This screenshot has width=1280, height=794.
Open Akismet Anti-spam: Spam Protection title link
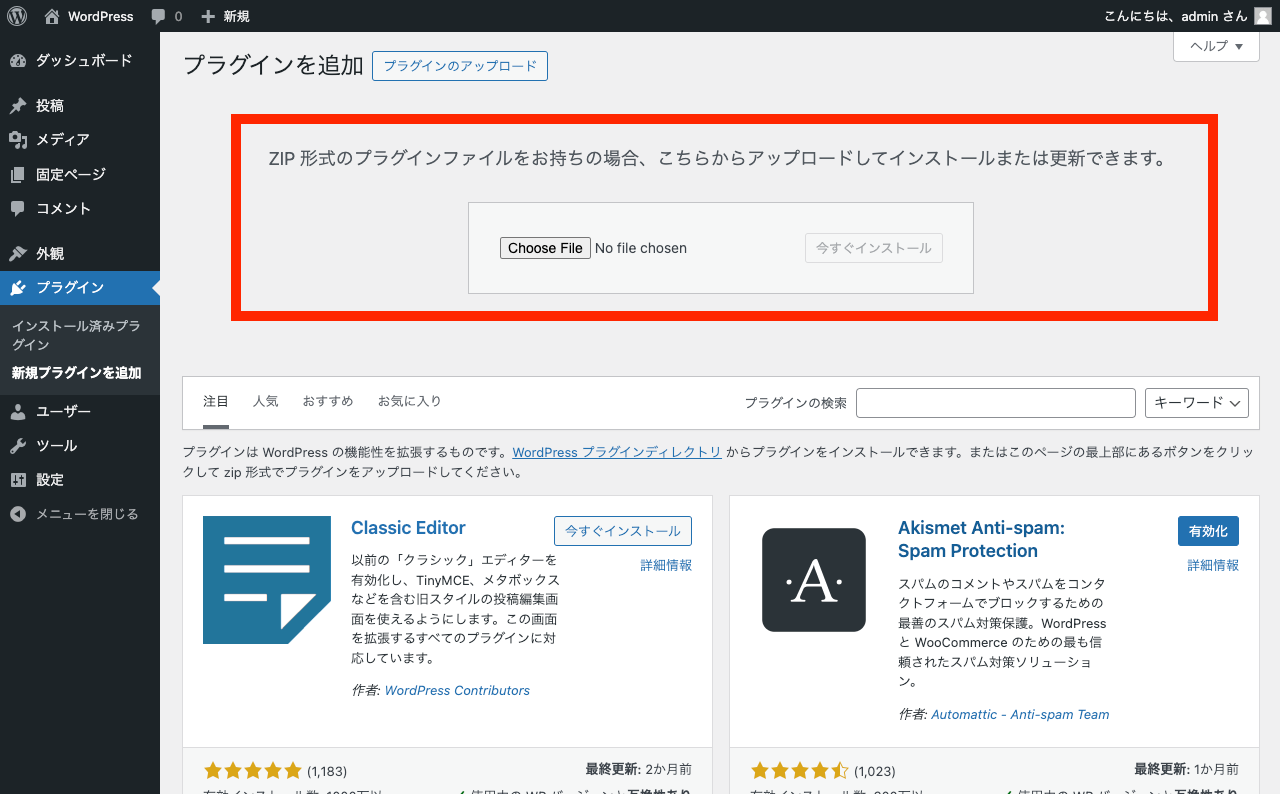point(981,539)
